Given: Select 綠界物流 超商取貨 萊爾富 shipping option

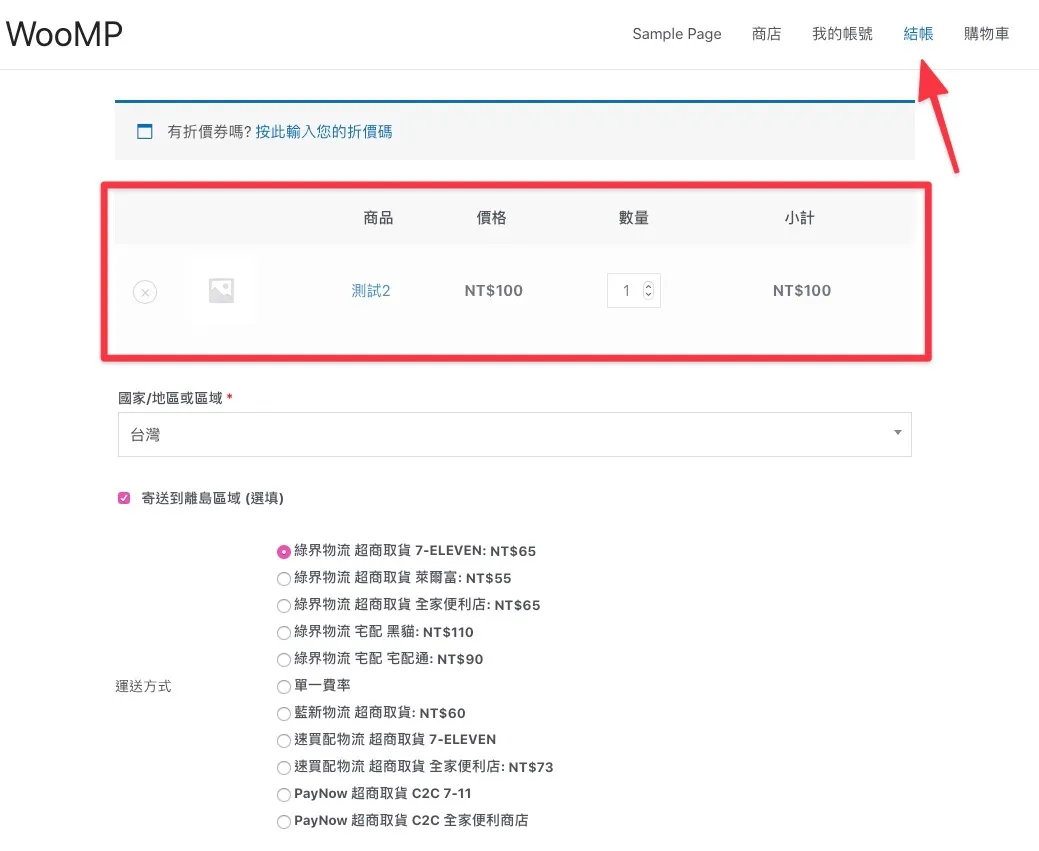Looking at the screenshot, I should pyautogui.click(x=283, y=577).
